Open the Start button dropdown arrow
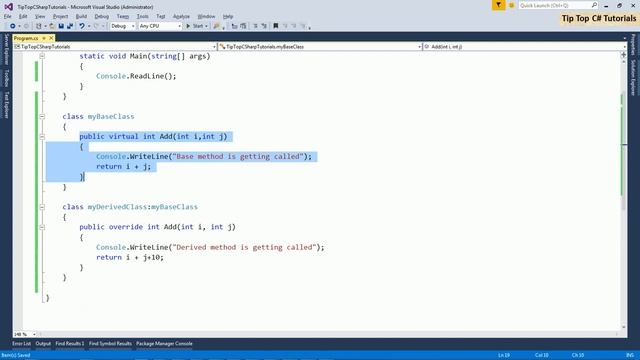 (x=207, y=26)
